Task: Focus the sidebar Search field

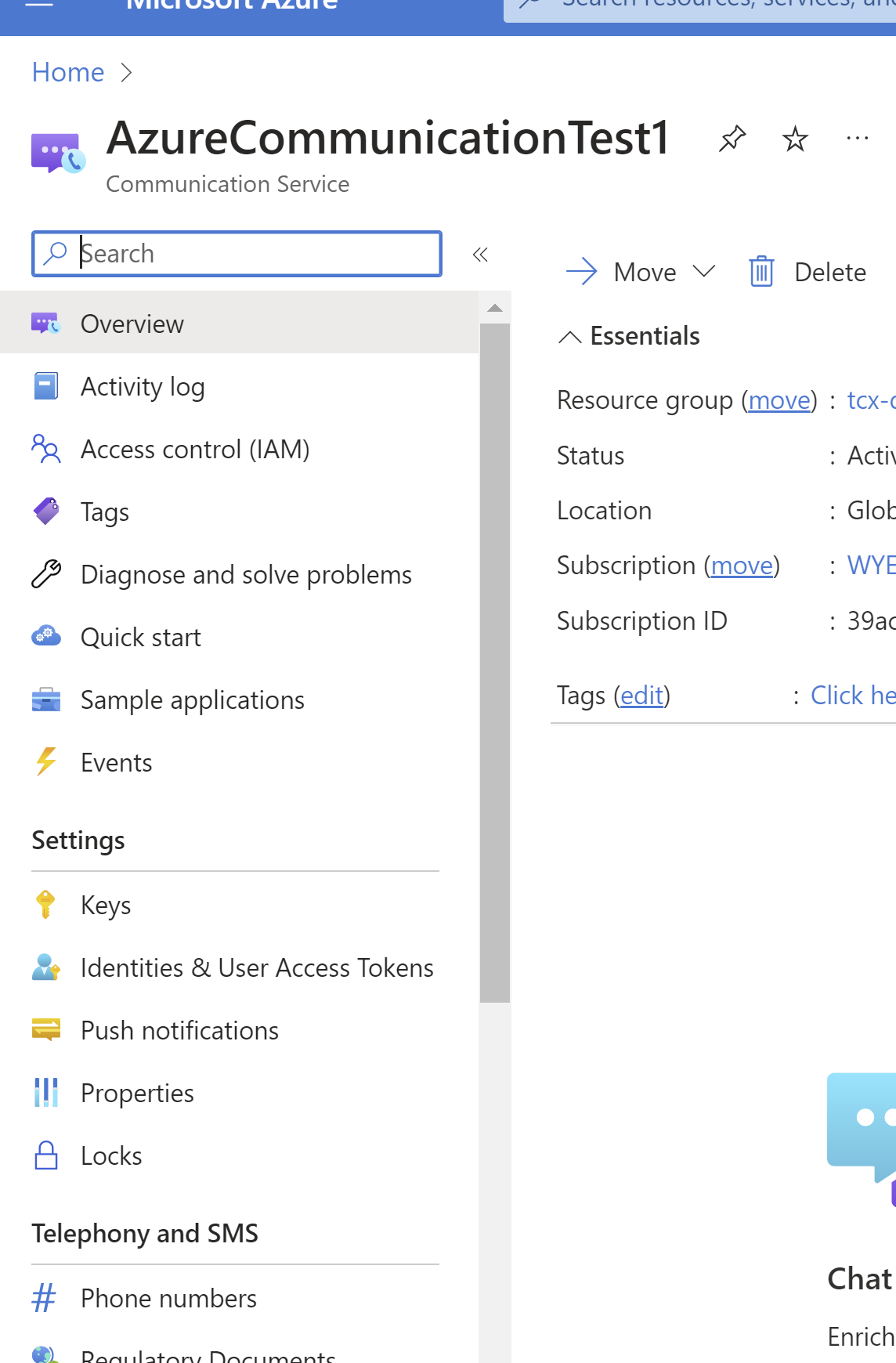Action: pos(237,253)
